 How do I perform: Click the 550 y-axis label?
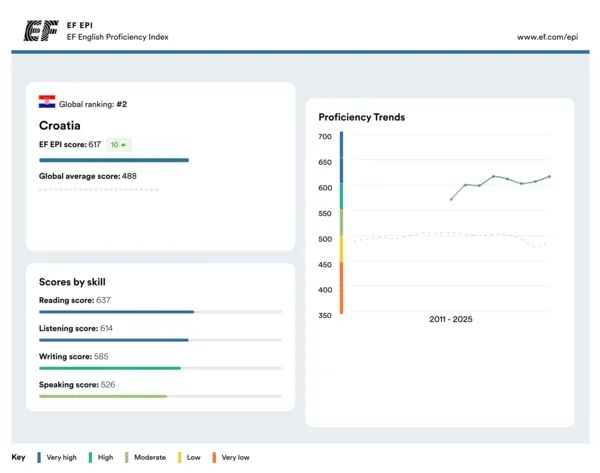(325, 214)
